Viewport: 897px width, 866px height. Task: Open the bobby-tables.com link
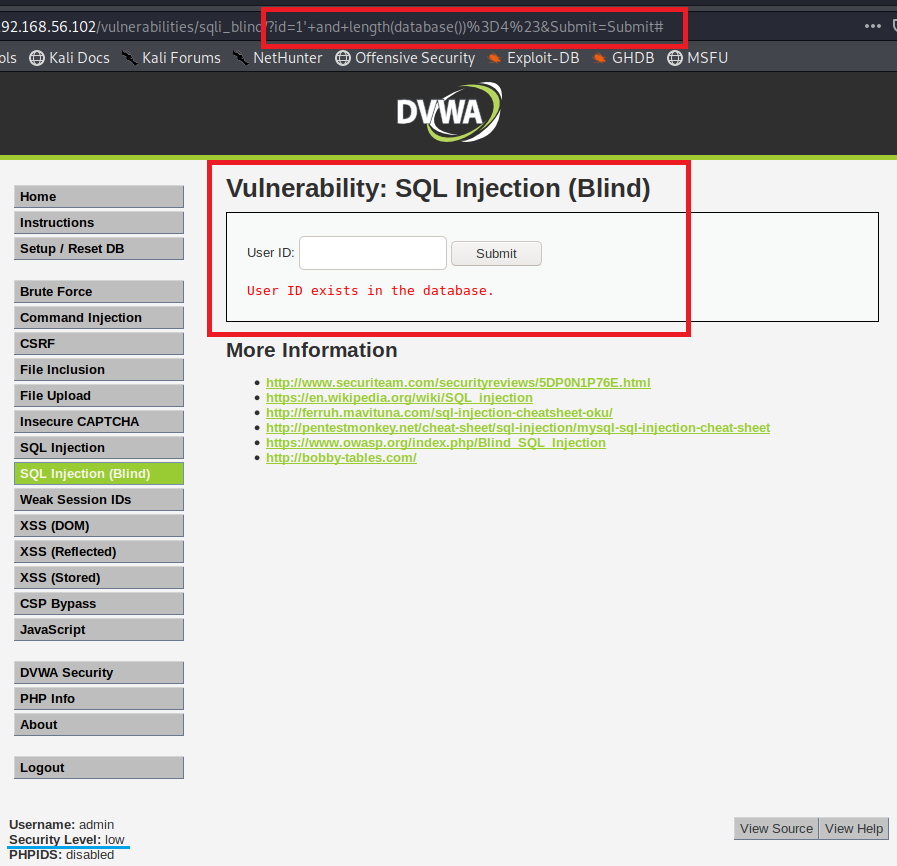click(341, 458)
